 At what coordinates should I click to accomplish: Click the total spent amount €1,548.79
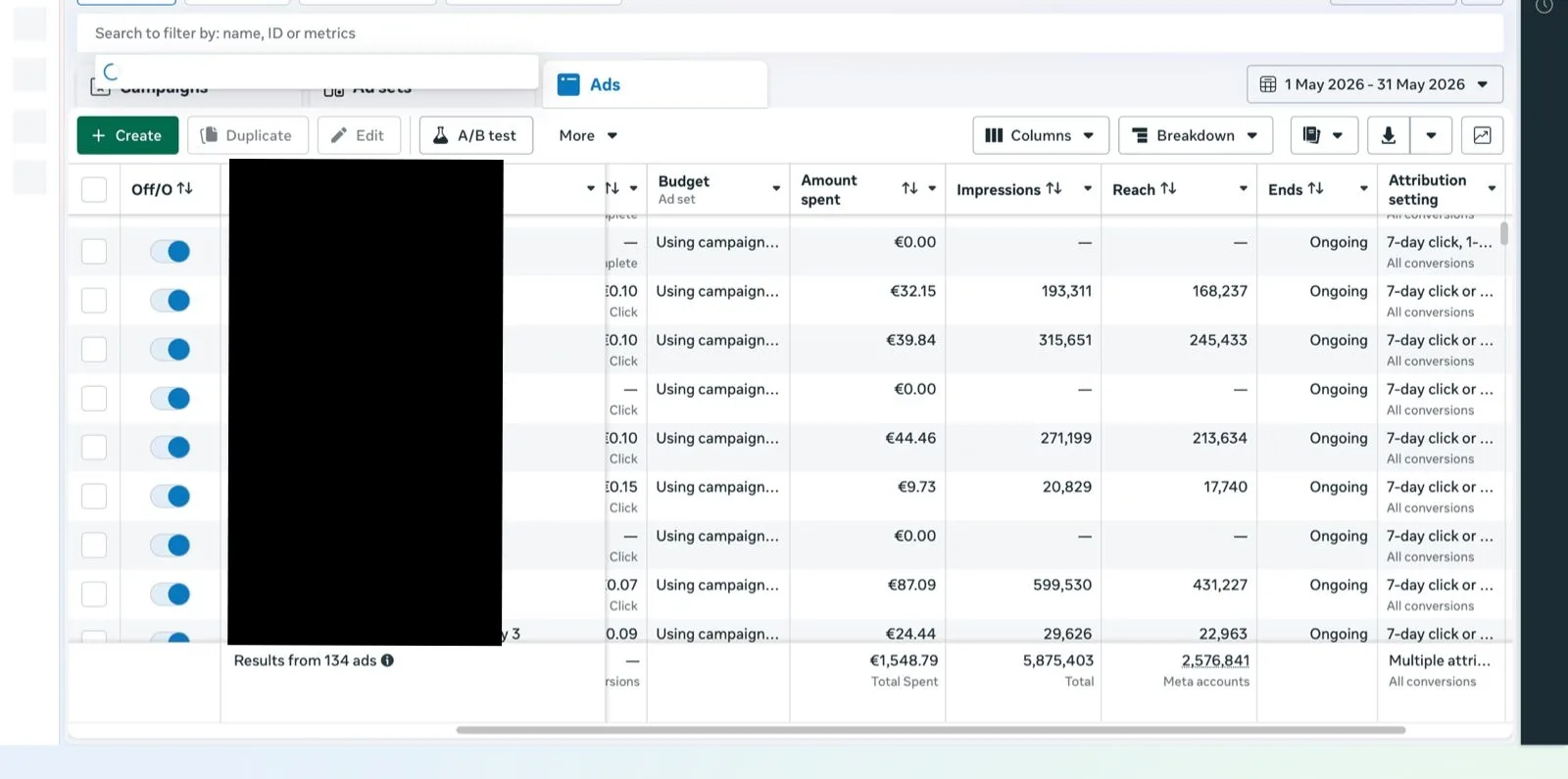pyautogui.click(x=904, y=660)
